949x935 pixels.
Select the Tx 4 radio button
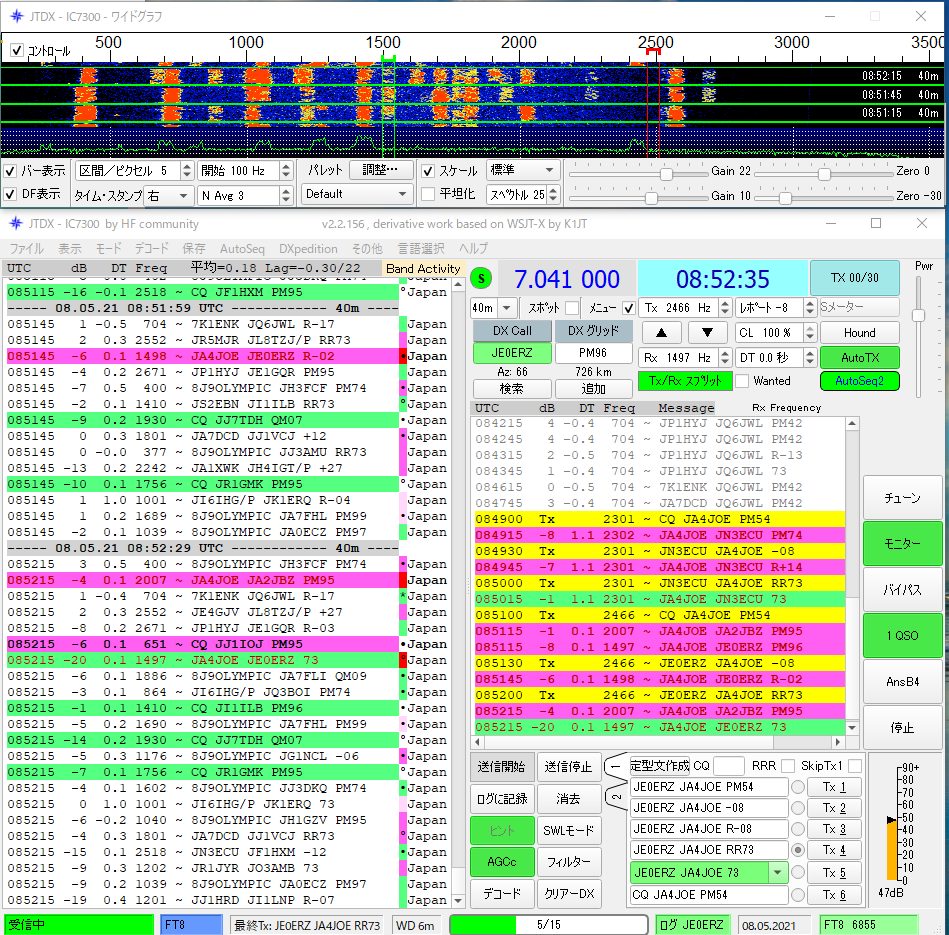coord(798,850)
